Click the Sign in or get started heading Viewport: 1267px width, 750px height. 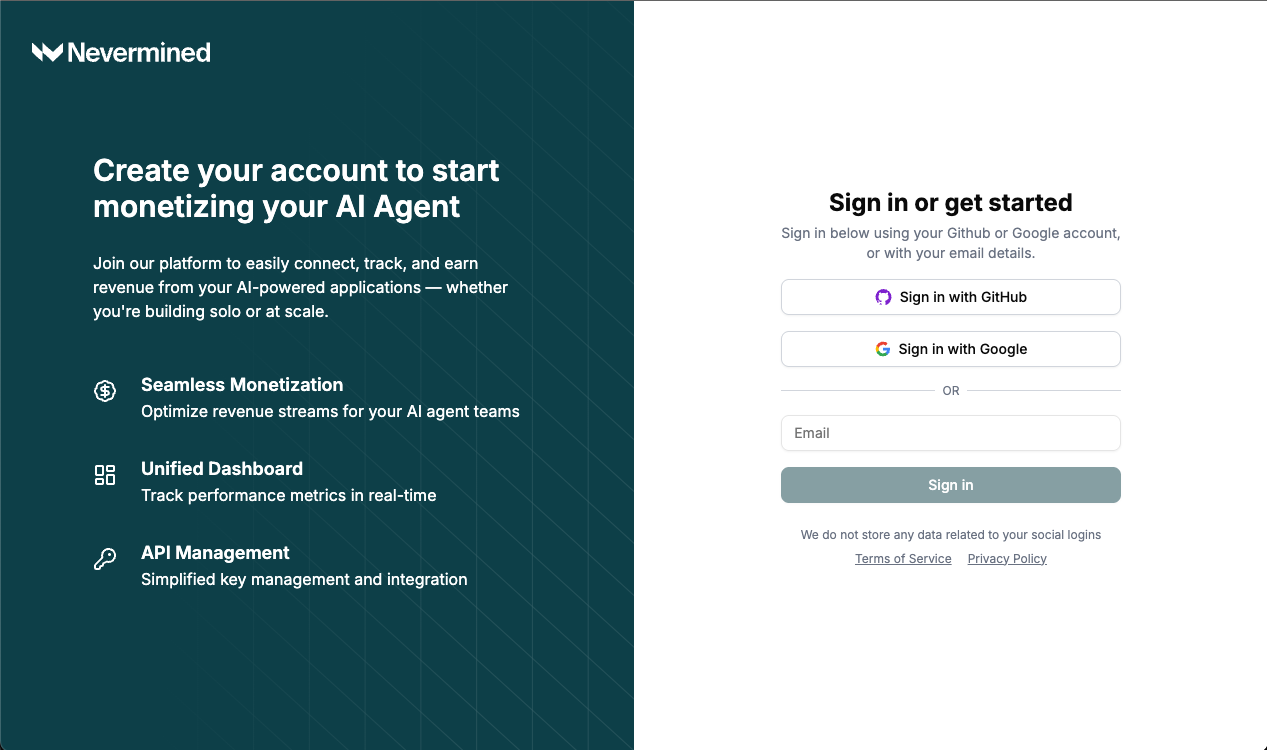(x=950, y=202)
